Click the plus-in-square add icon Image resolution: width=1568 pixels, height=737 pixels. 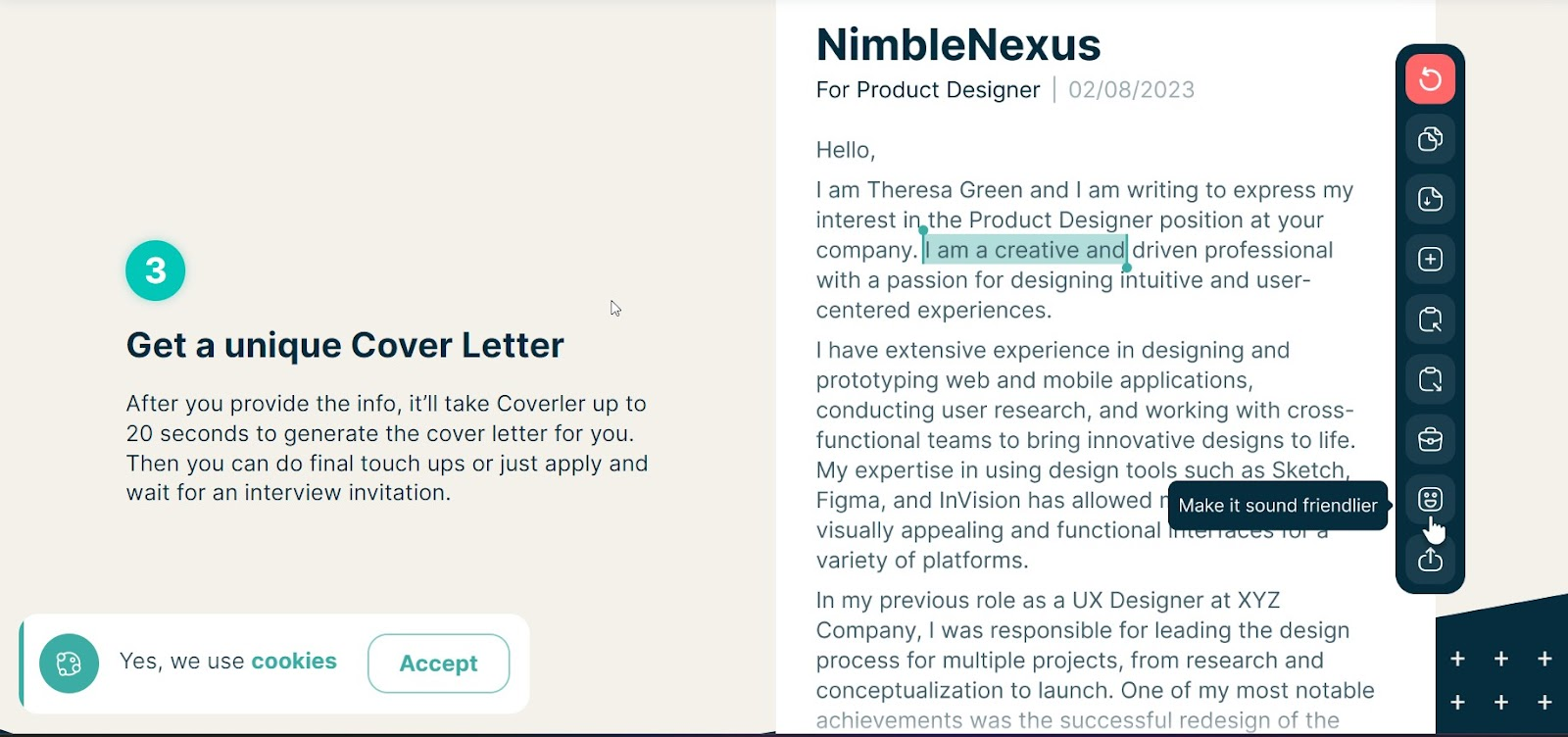click(1430, 259)
